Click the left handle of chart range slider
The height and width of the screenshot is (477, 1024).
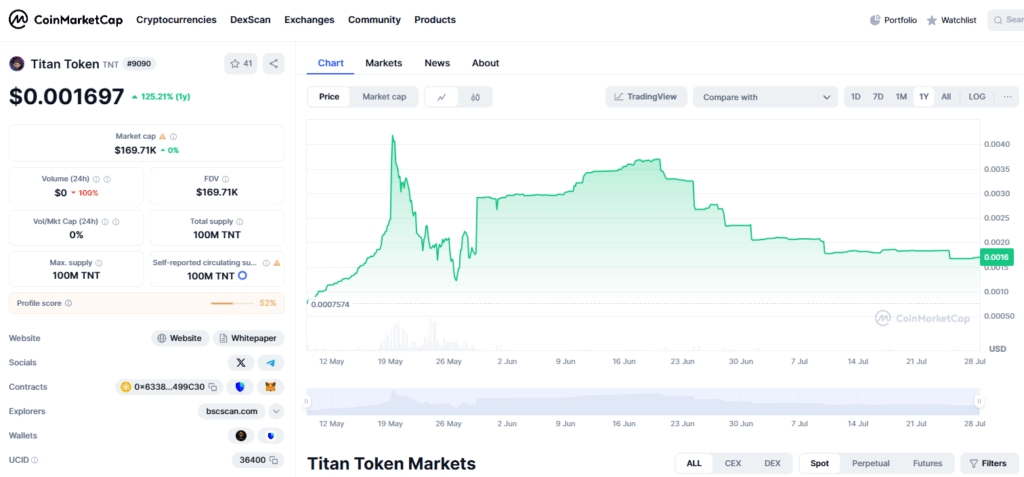pos(306,401)
